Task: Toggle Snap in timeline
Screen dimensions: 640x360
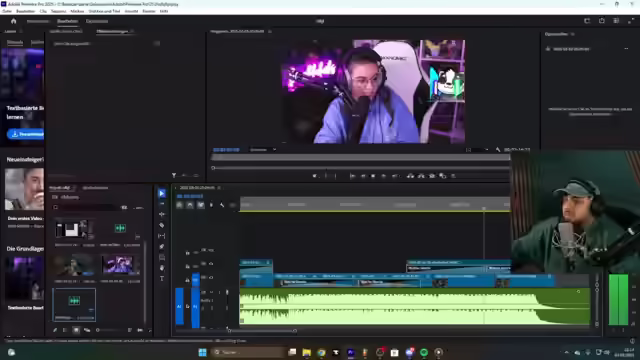Action: tap(190, 205)
